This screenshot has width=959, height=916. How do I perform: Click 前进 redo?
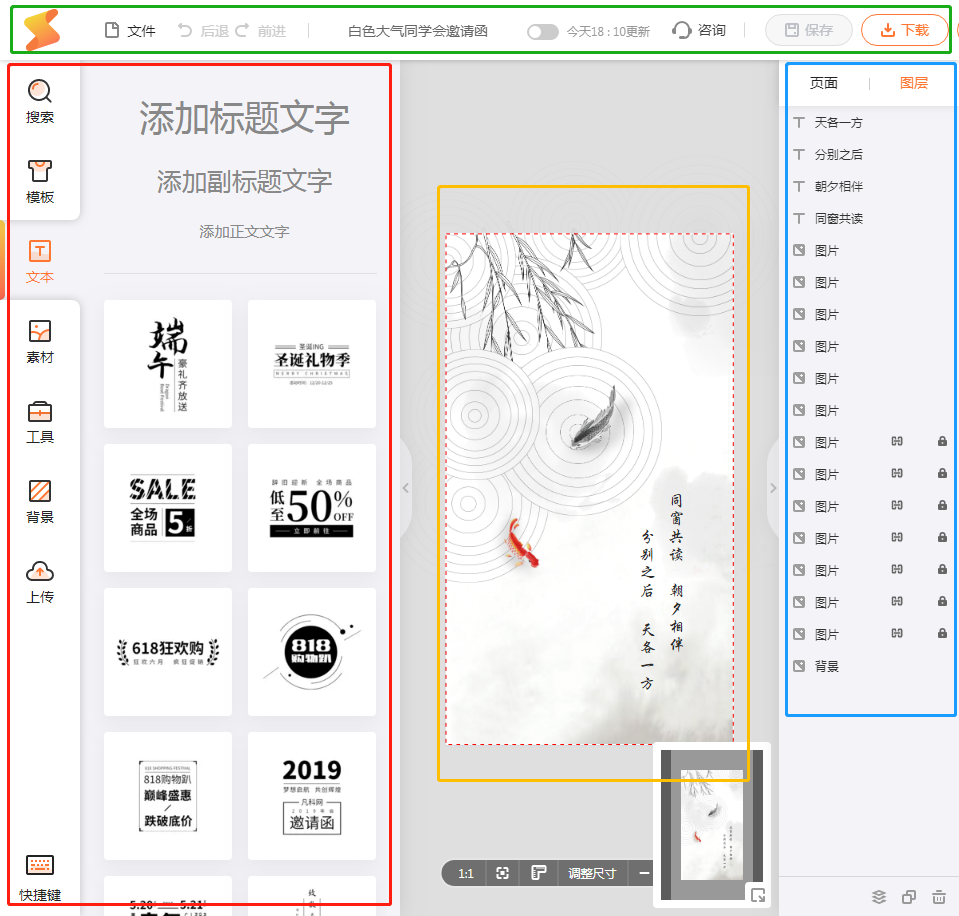point(261,31)
